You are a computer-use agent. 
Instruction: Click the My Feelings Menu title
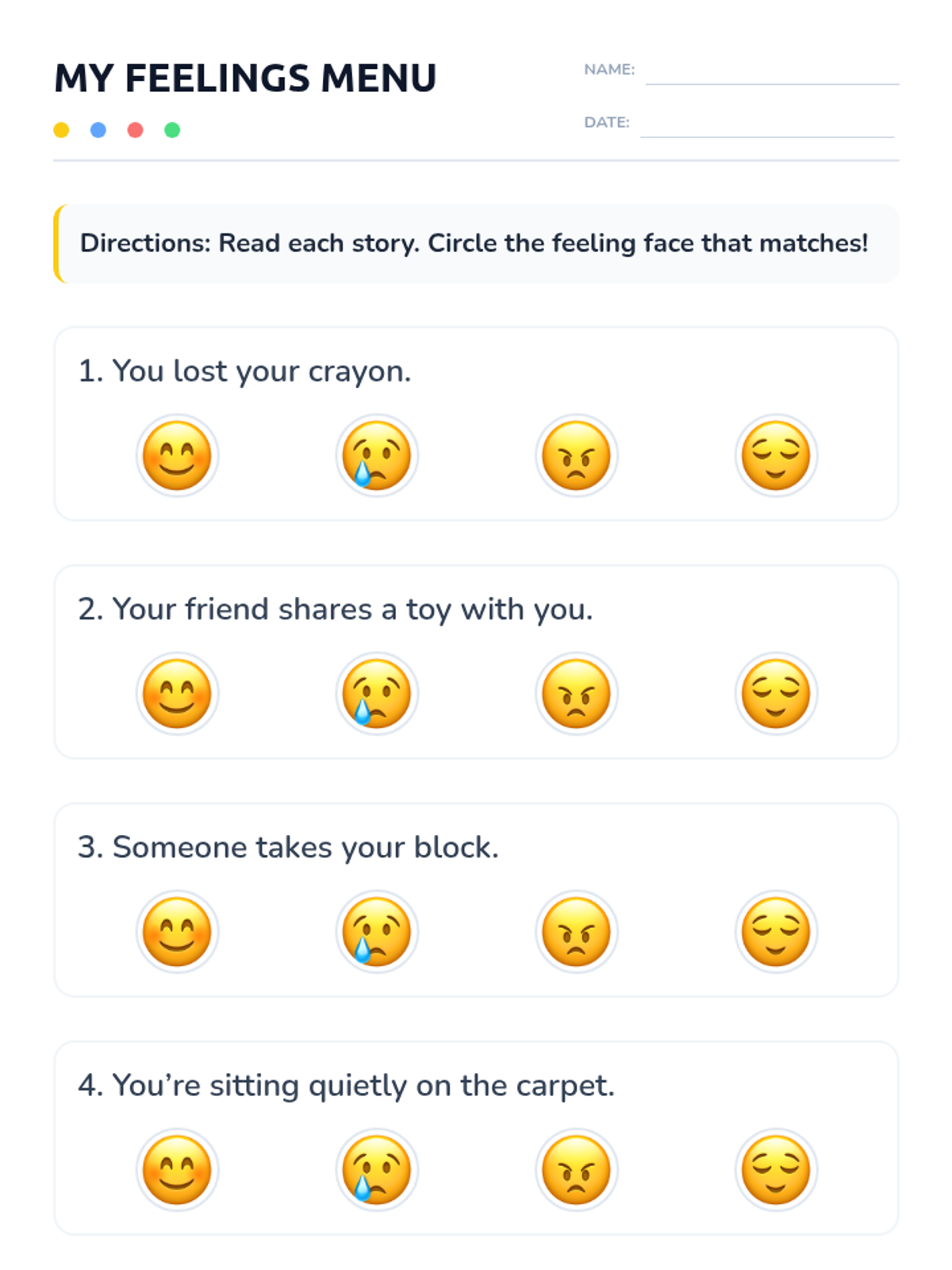pos(245,79)
